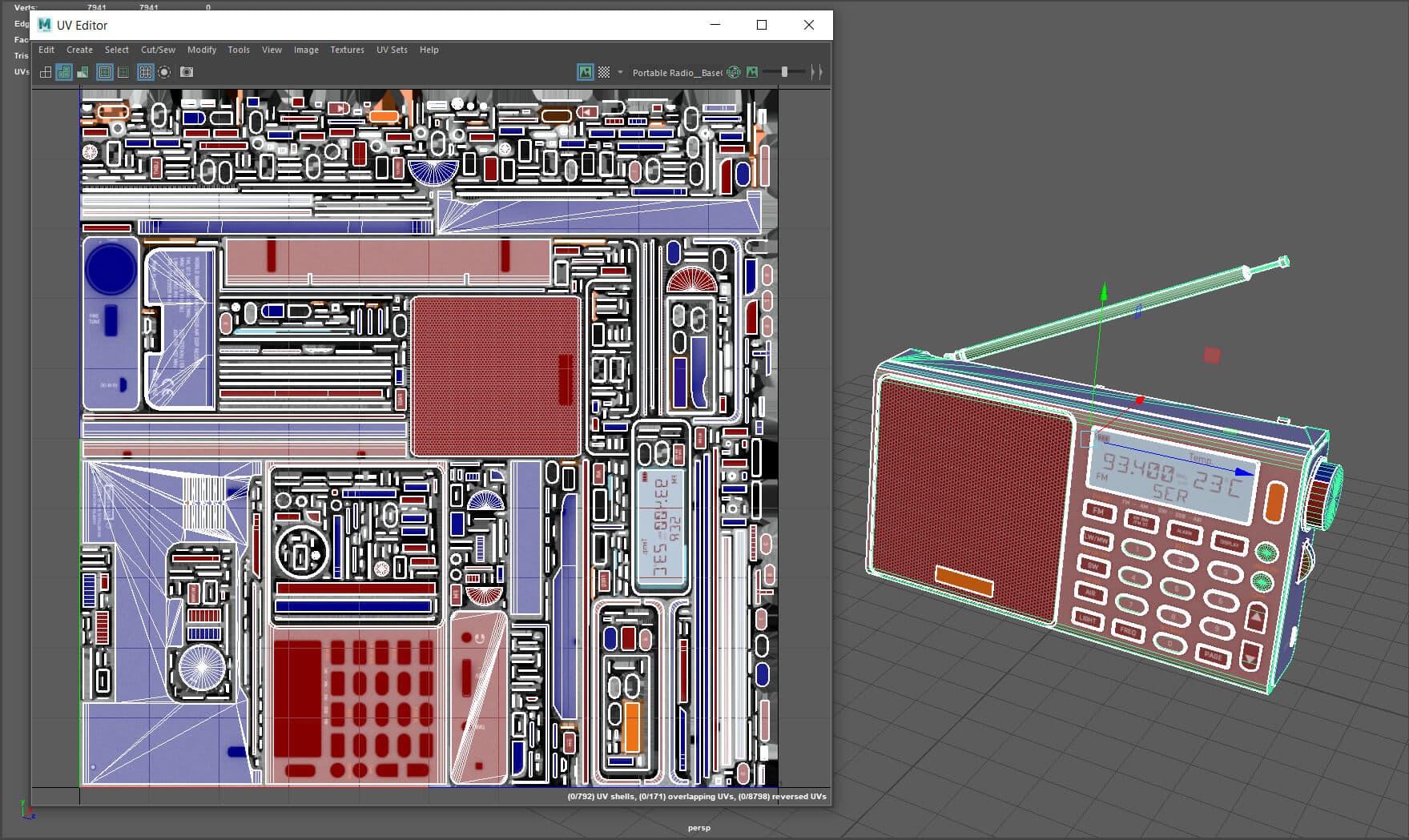
Task: Toggle the texture borders icon
Action: 105,72
